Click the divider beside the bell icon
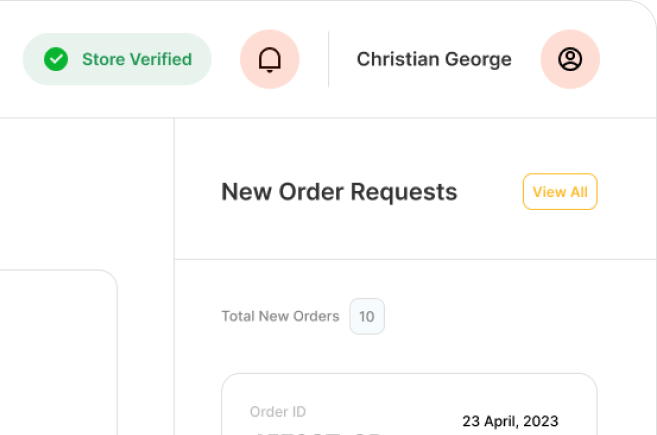 click(x=328, y=59)
